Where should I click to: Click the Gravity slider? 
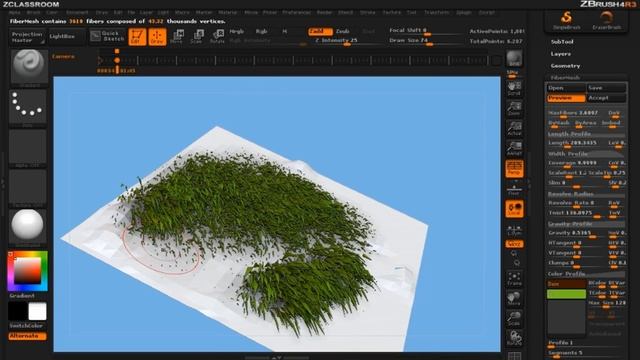pyautogui.click(x=576, y=233)
